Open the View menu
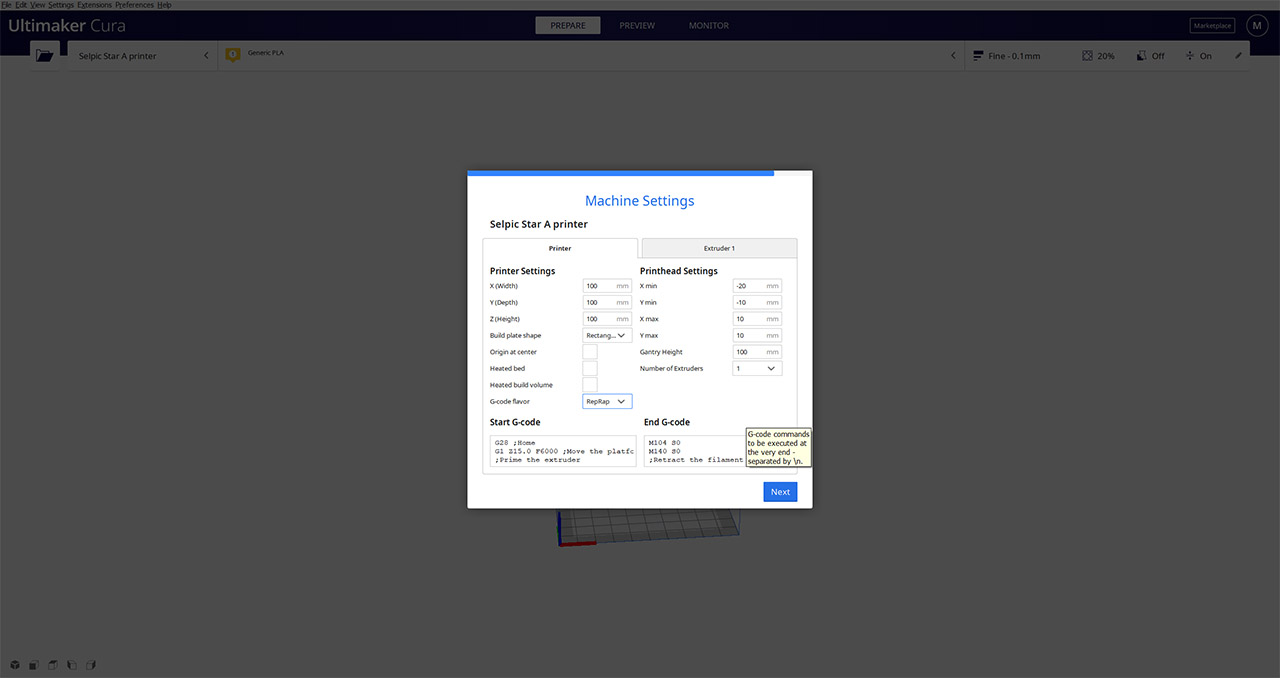The width and height of the screenshot is (1280, 678). (x=38, y=5)
